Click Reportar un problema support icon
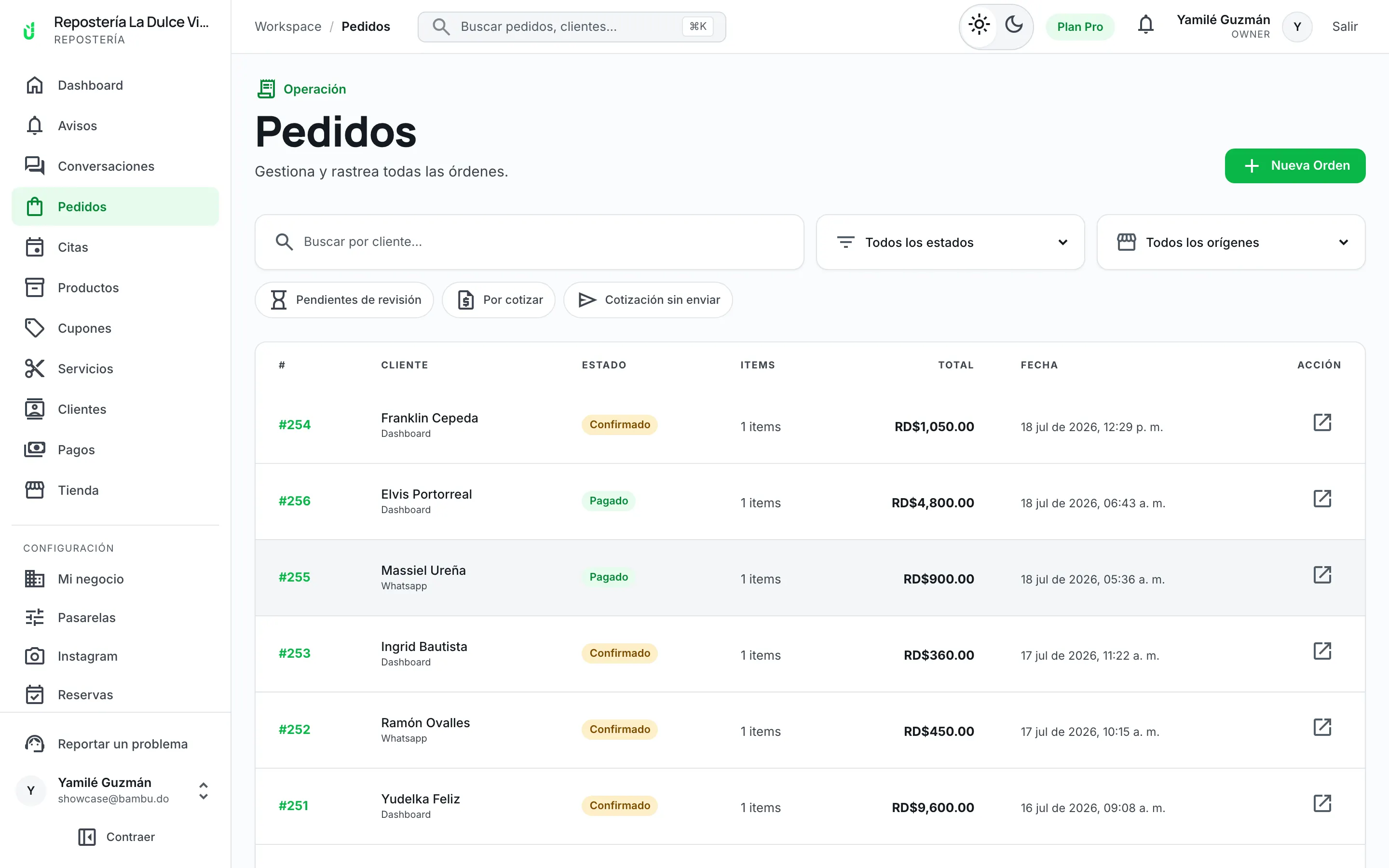Image resolution: width=1389 pixels, height=868 pixels. pos(34,744)
